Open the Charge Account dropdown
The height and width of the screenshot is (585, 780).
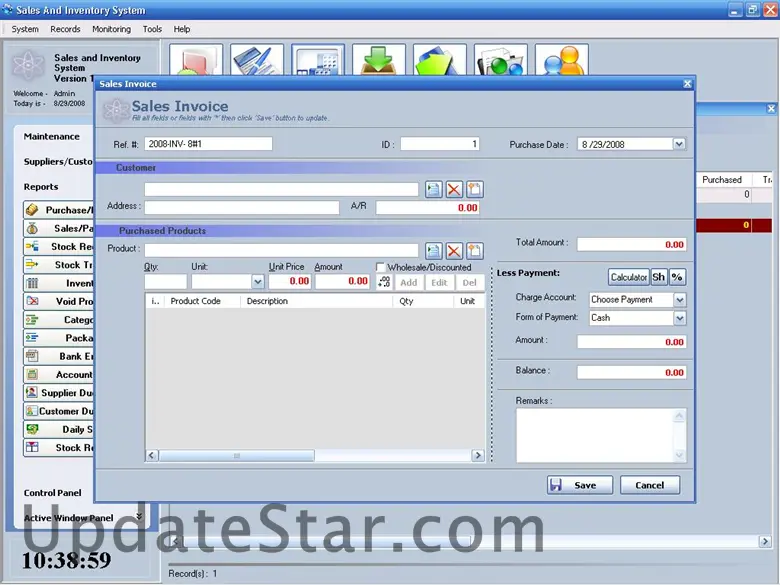(x=680, y=299)
